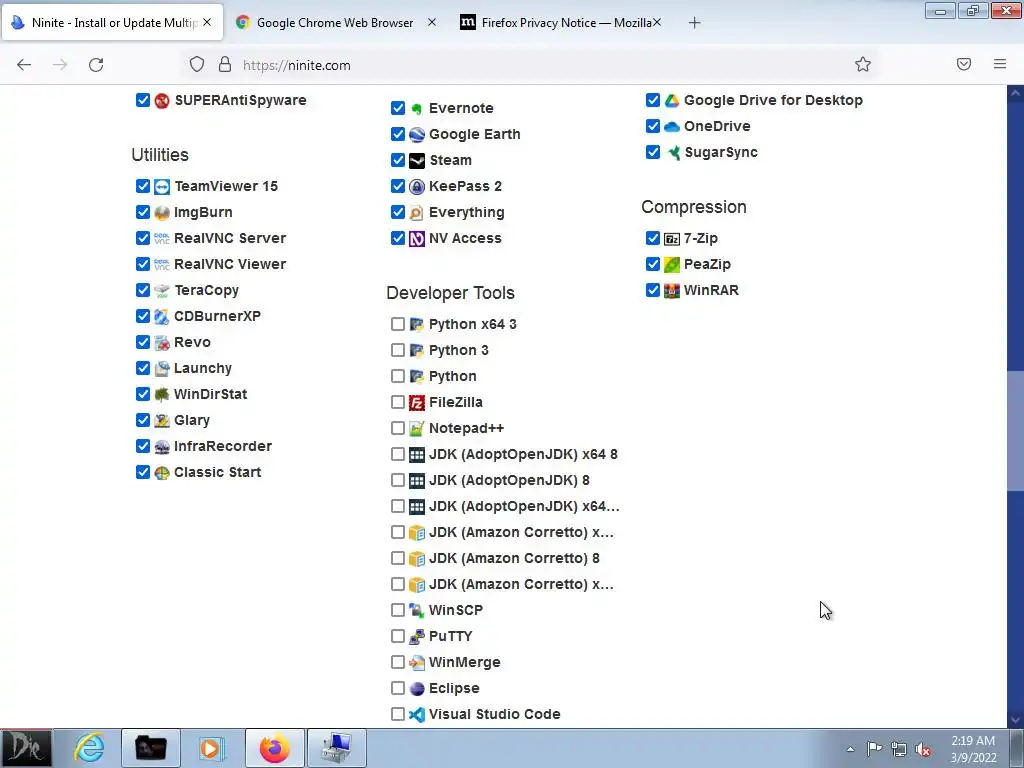
Task: Click the CDBurnerXP icon
Action: 162,317
